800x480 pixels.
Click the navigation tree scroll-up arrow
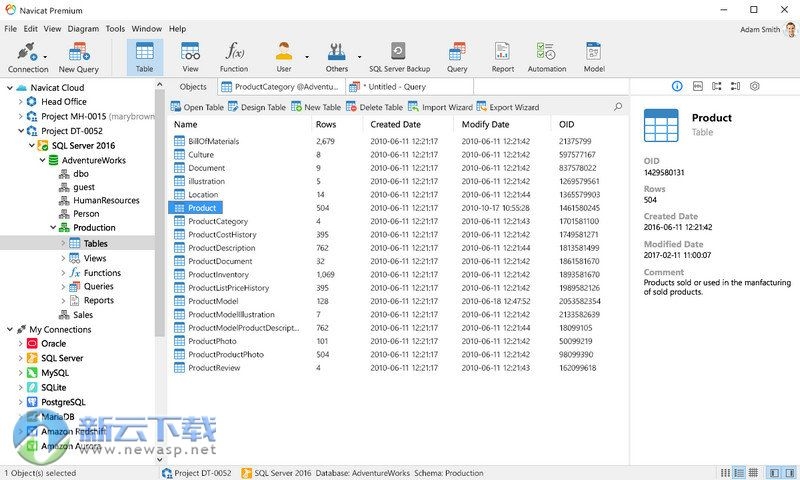(159, 85)
